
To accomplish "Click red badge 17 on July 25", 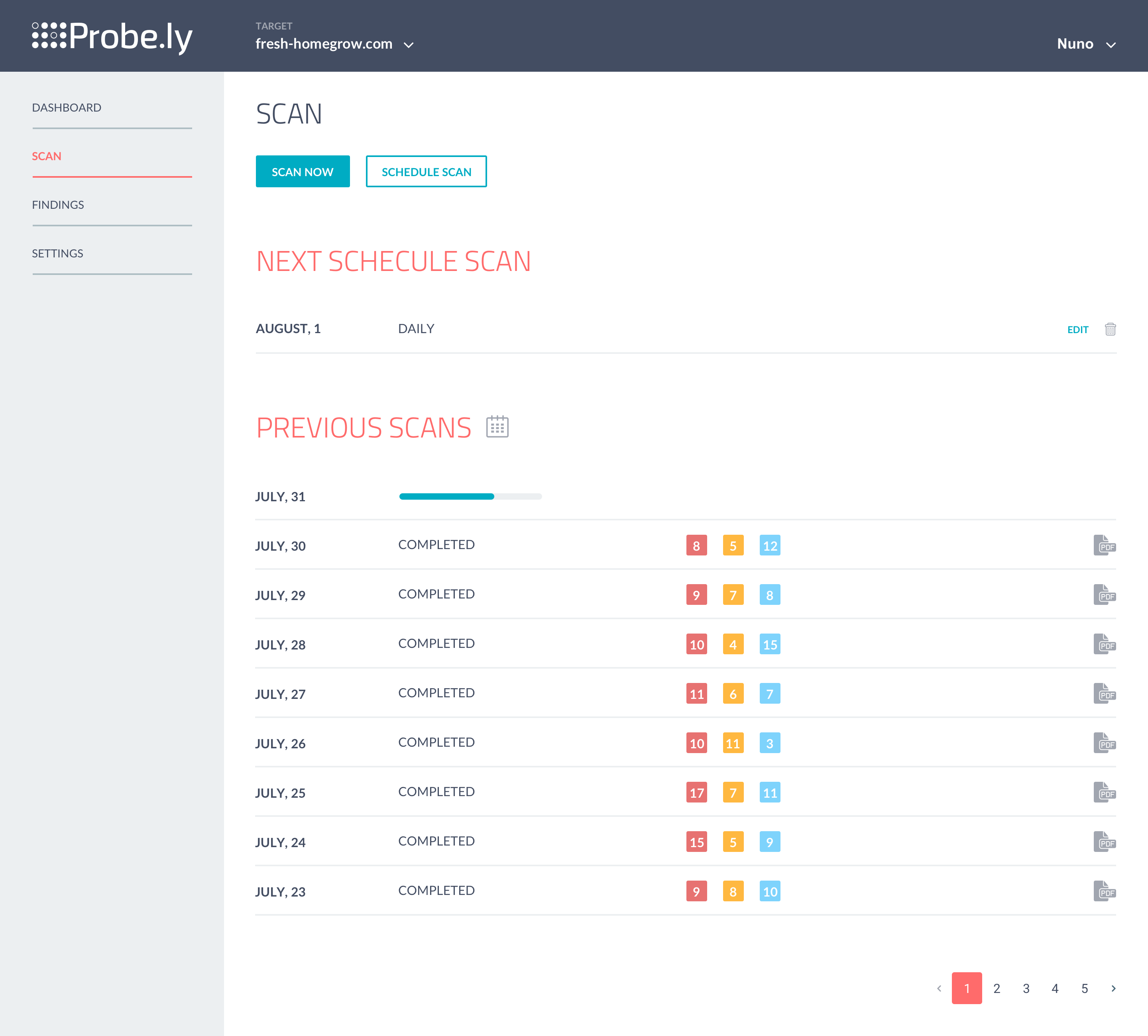I will (696, 793).
